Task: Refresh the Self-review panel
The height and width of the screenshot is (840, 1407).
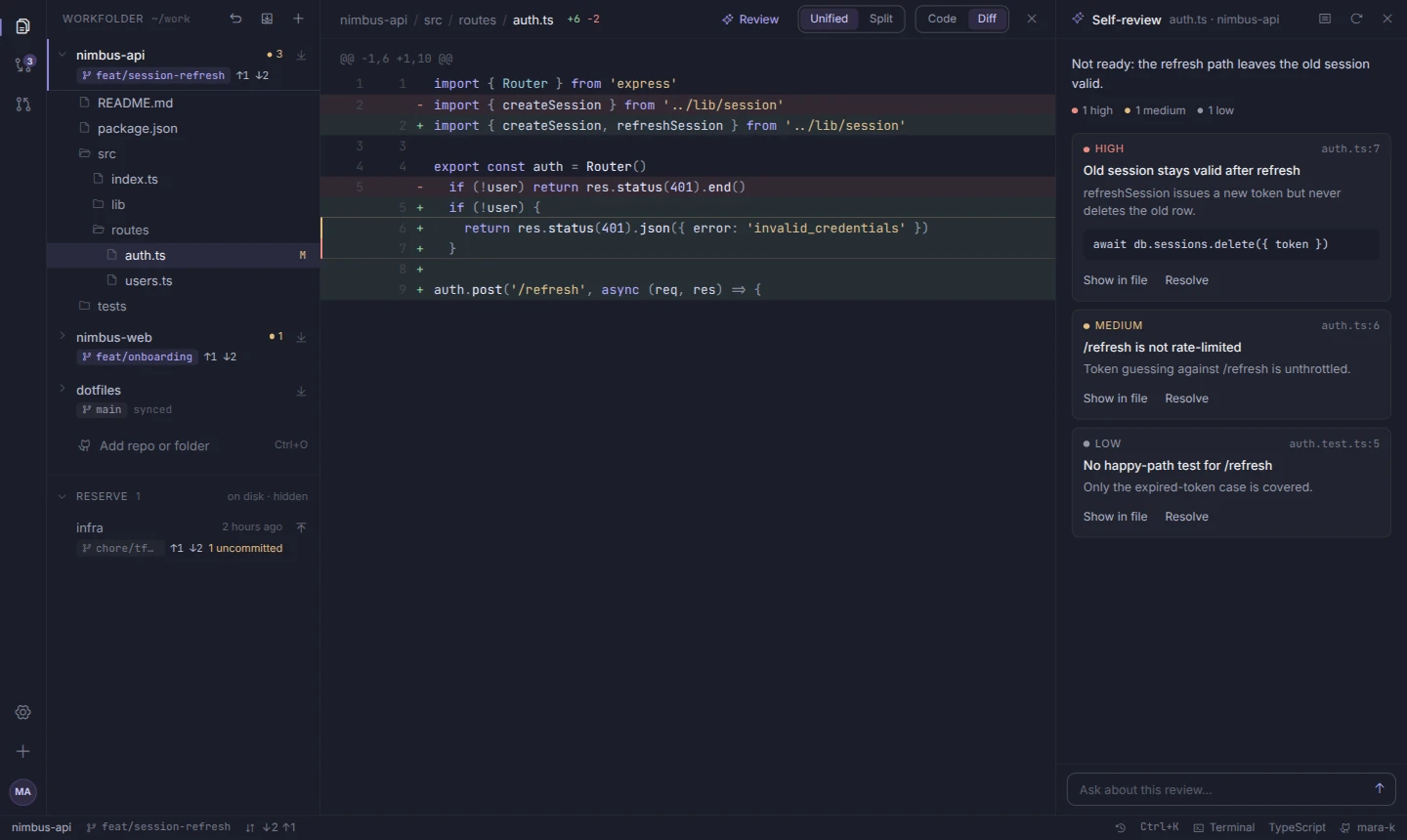Action: (x=1356, y=19)
